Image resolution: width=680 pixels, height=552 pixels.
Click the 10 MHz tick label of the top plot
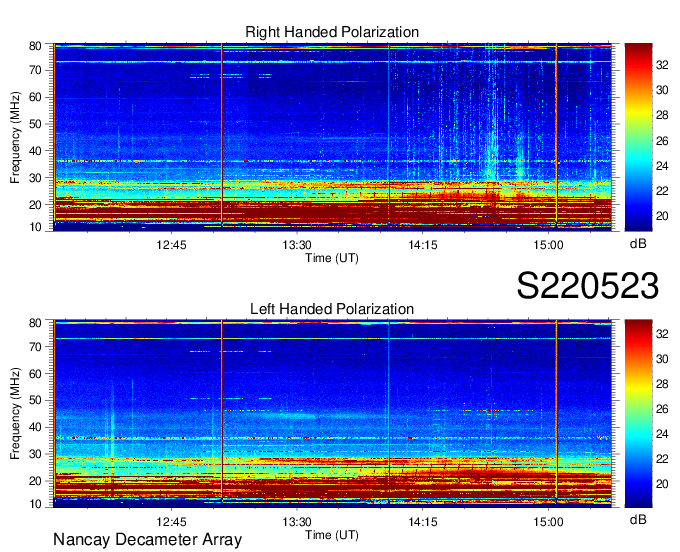tap(35, 227)
